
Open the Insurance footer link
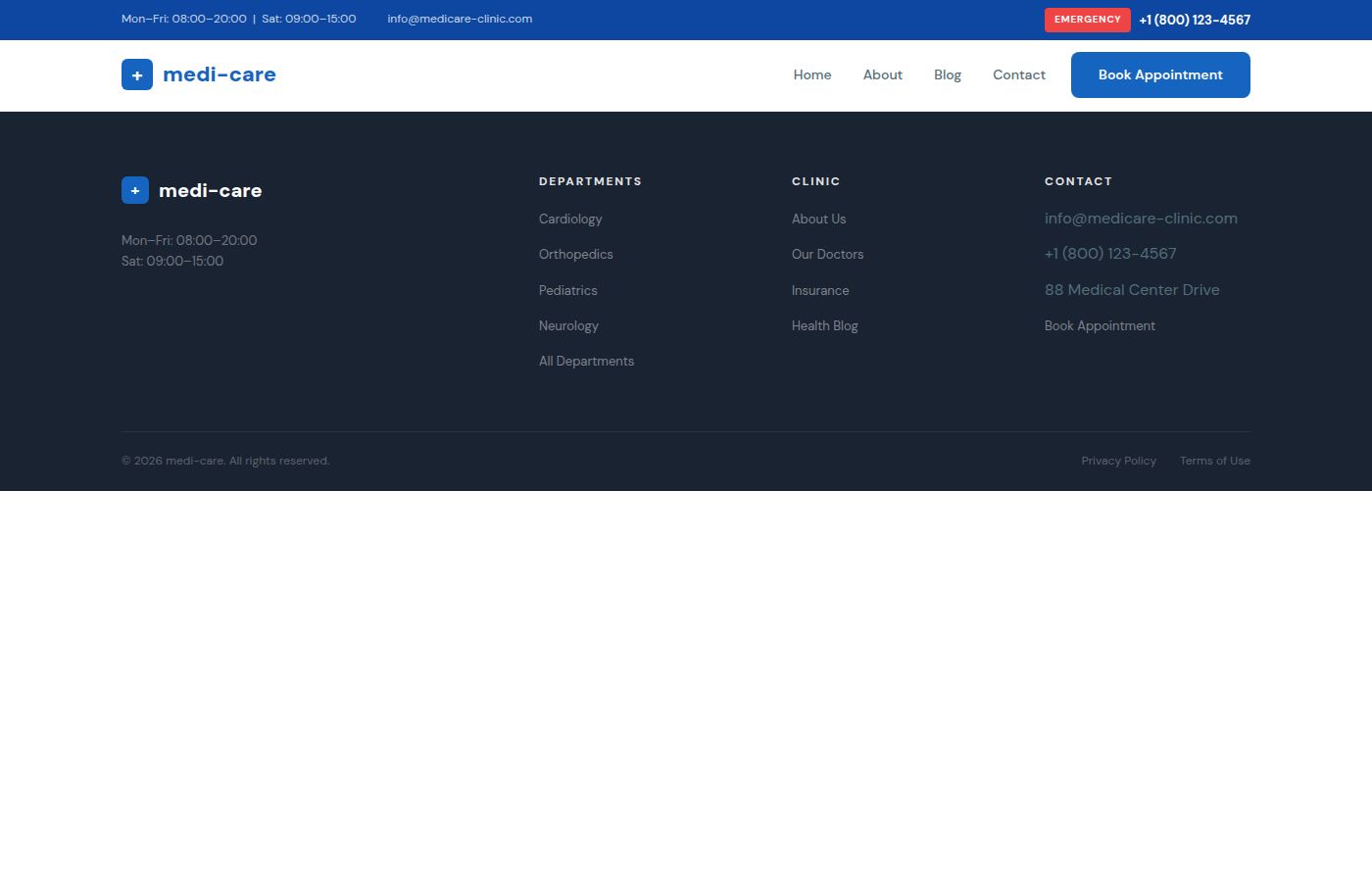(x=820, y=290)
